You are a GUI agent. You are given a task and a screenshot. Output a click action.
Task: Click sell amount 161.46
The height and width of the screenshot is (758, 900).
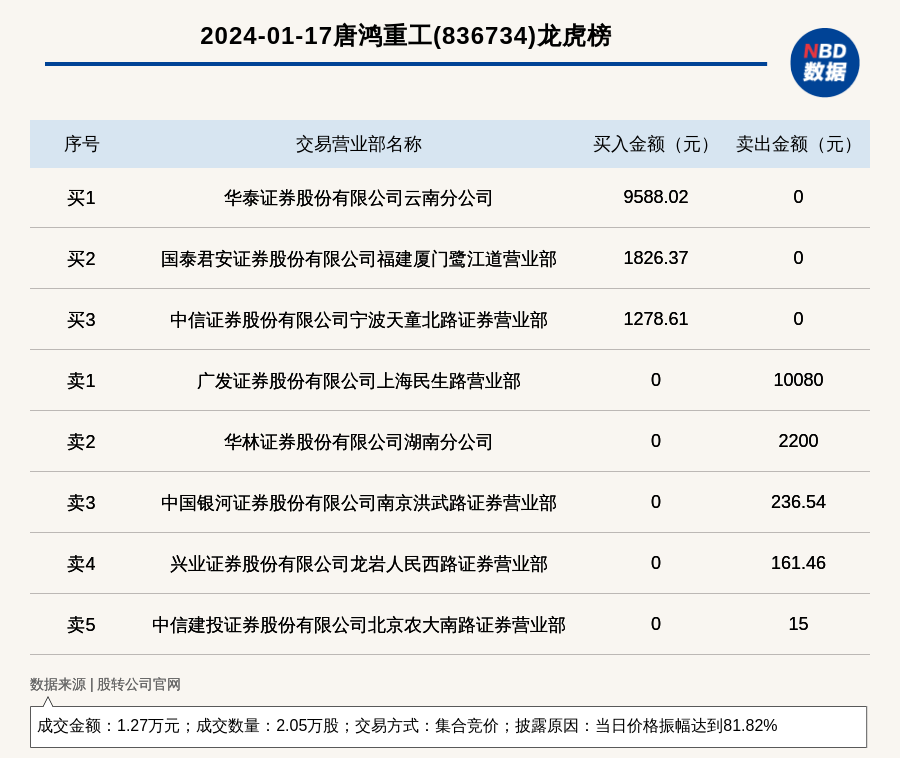798,562
